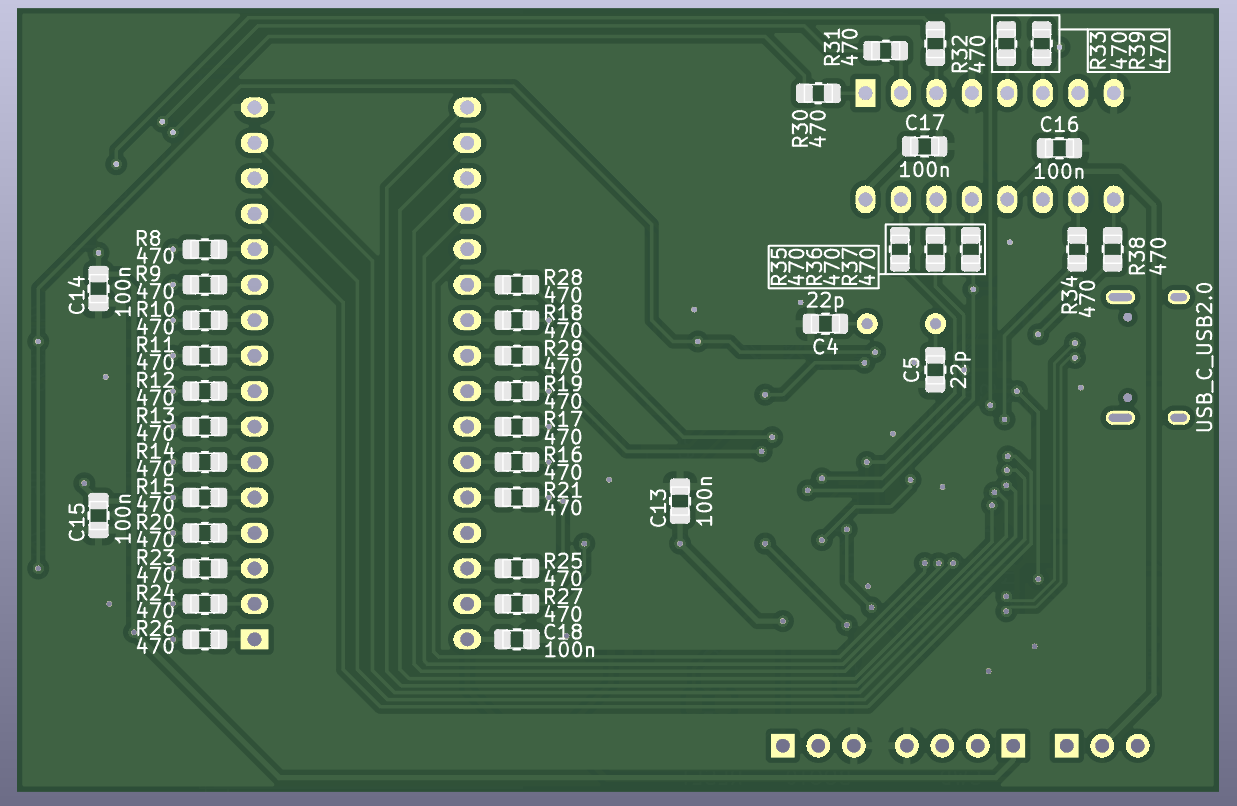Click the C13 capacitor in board center
This screenshot has width=1237, height=806.
pos(680,500)
